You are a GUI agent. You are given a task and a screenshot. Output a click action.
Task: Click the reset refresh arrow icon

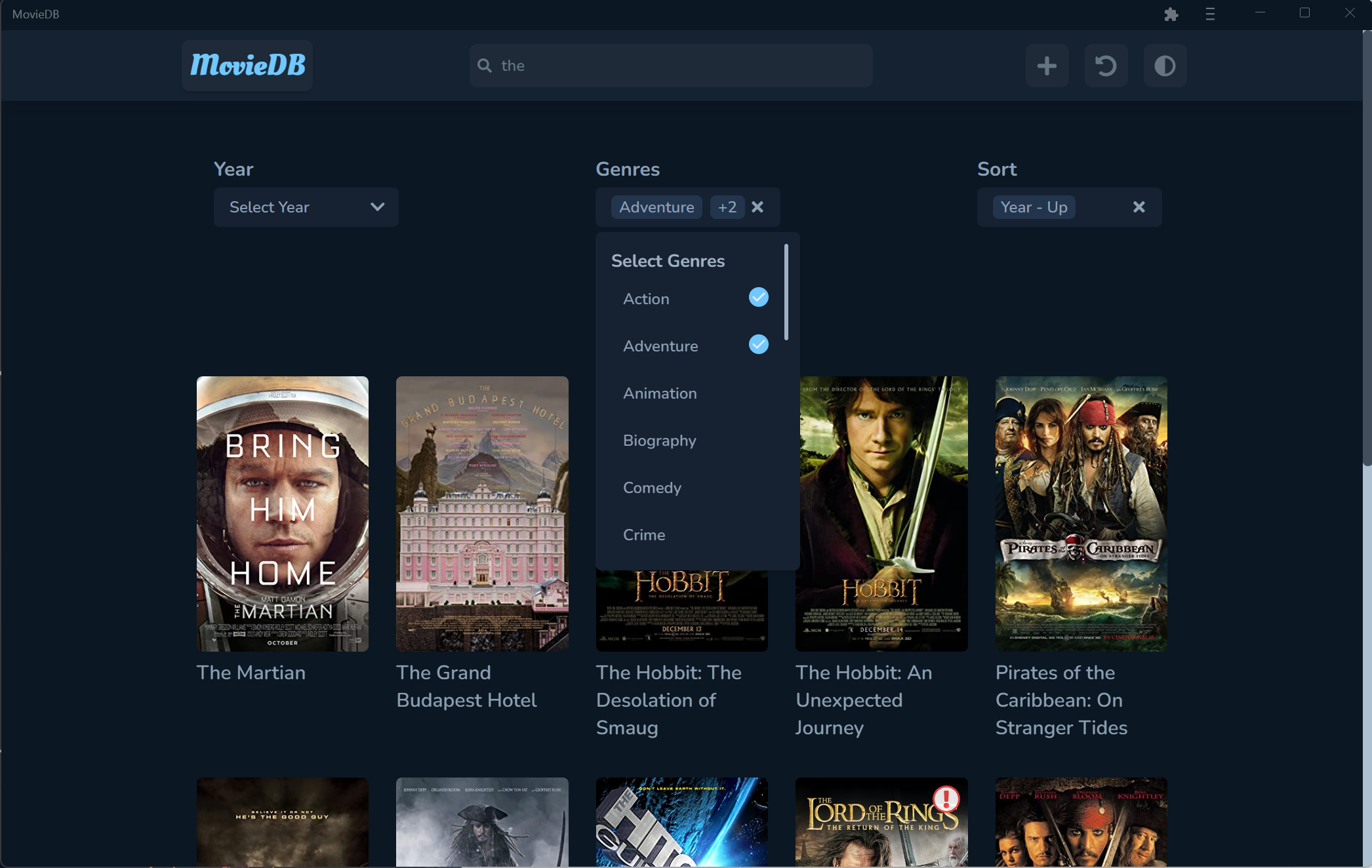[1106, 66]
